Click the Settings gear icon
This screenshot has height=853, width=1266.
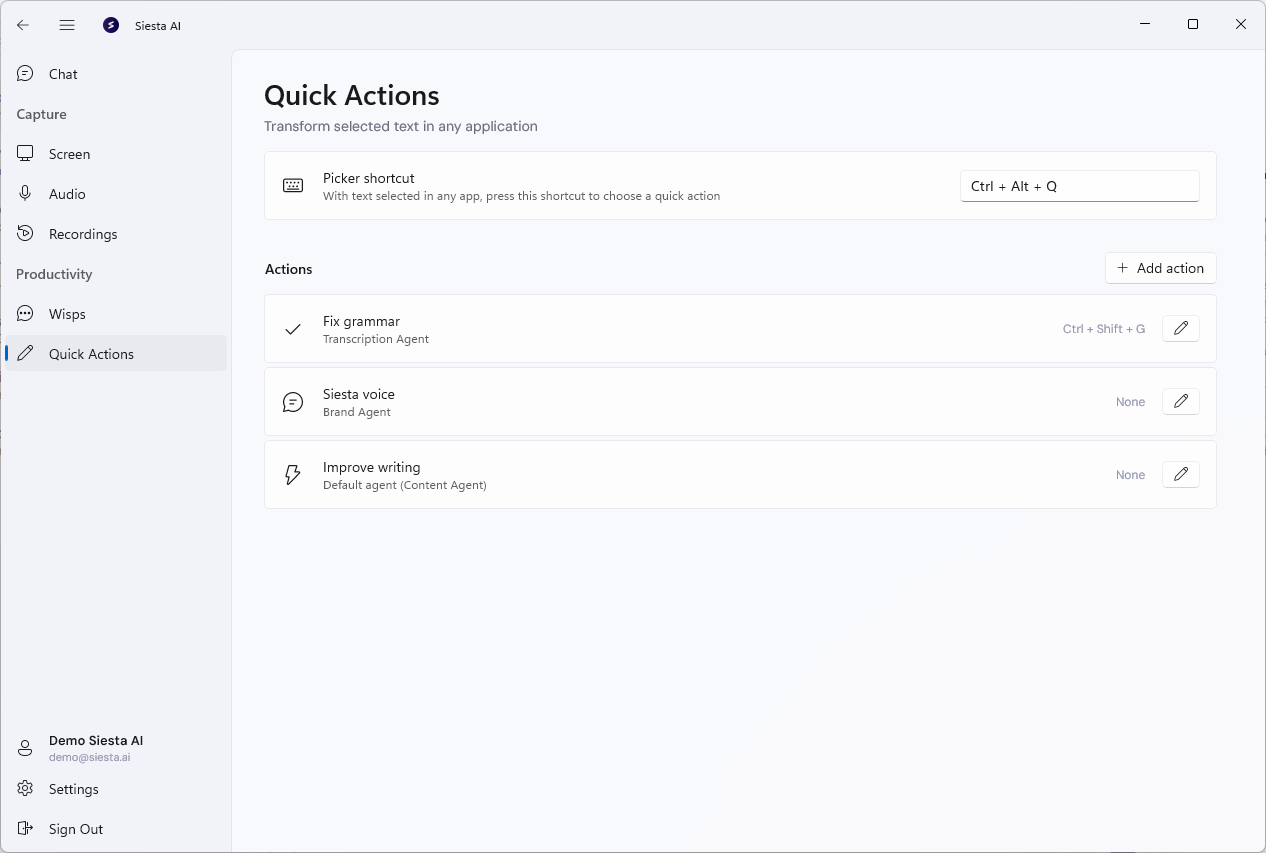pyautogui.click(x=25, y=789)
